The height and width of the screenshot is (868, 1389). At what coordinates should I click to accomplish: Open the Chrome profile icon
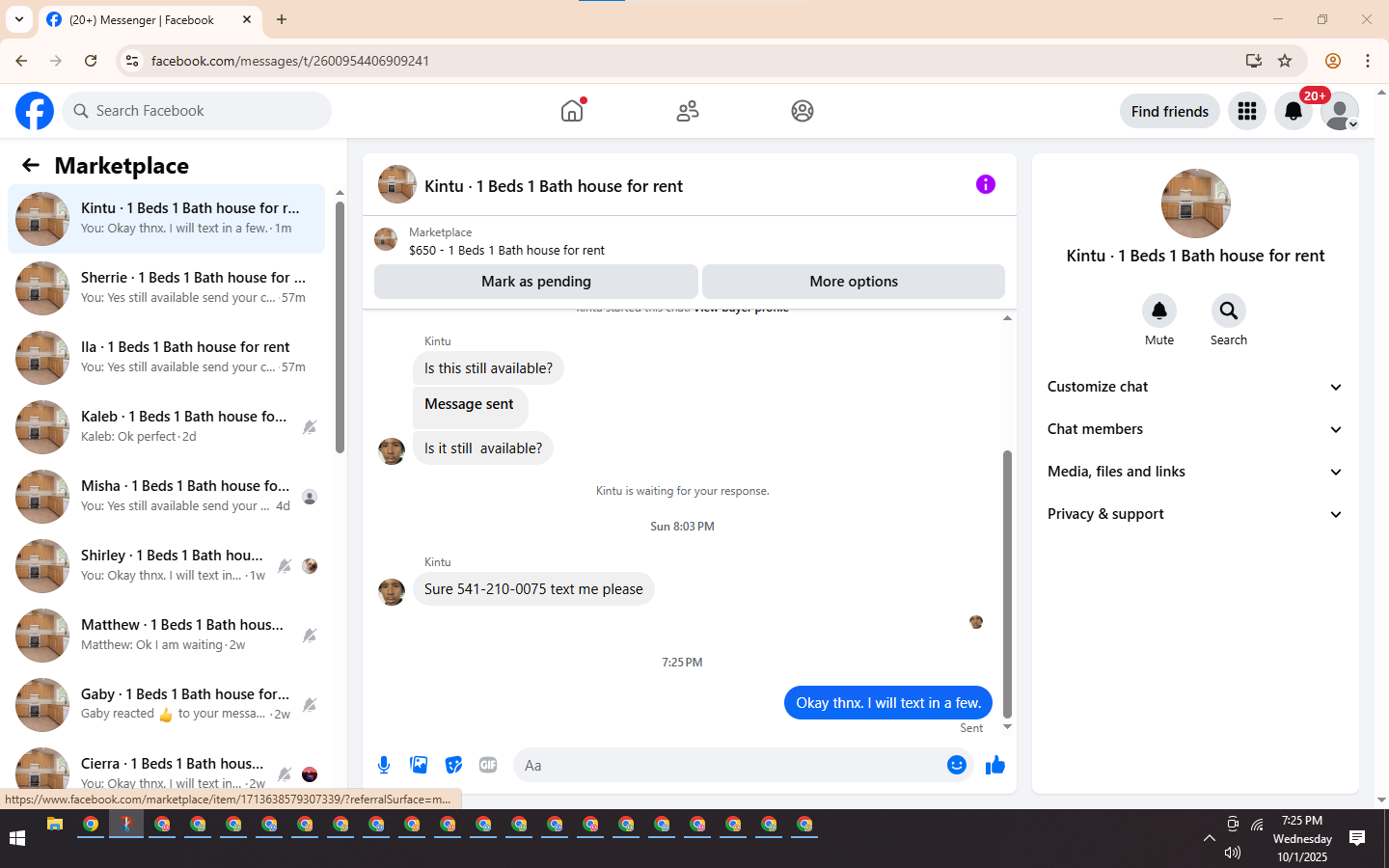1333,61
